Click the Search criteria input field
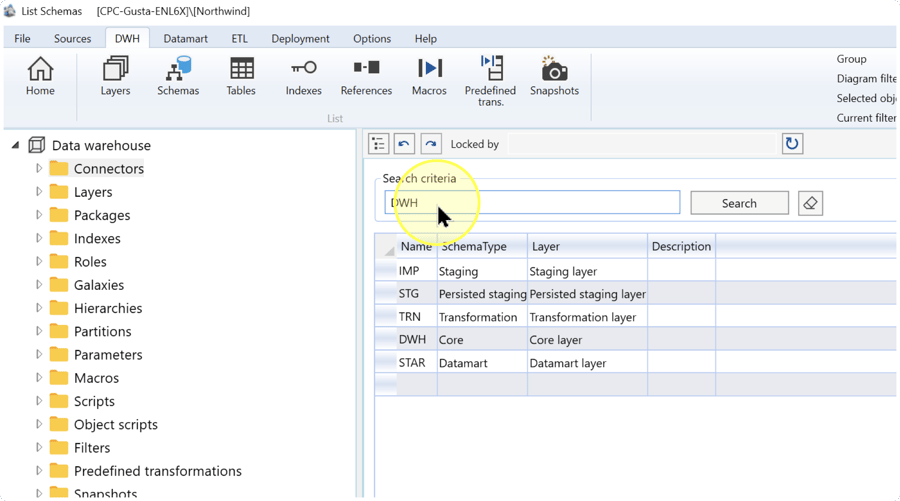 [532, 203]
